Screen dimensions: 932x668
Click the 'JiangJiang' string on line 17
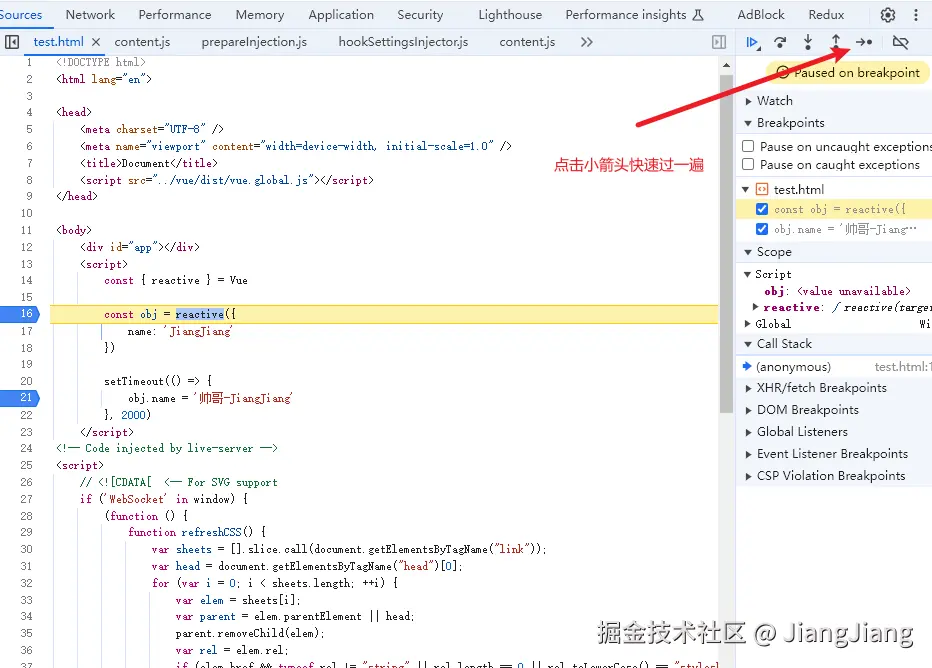pyautogui.click(x=198, y=332)
